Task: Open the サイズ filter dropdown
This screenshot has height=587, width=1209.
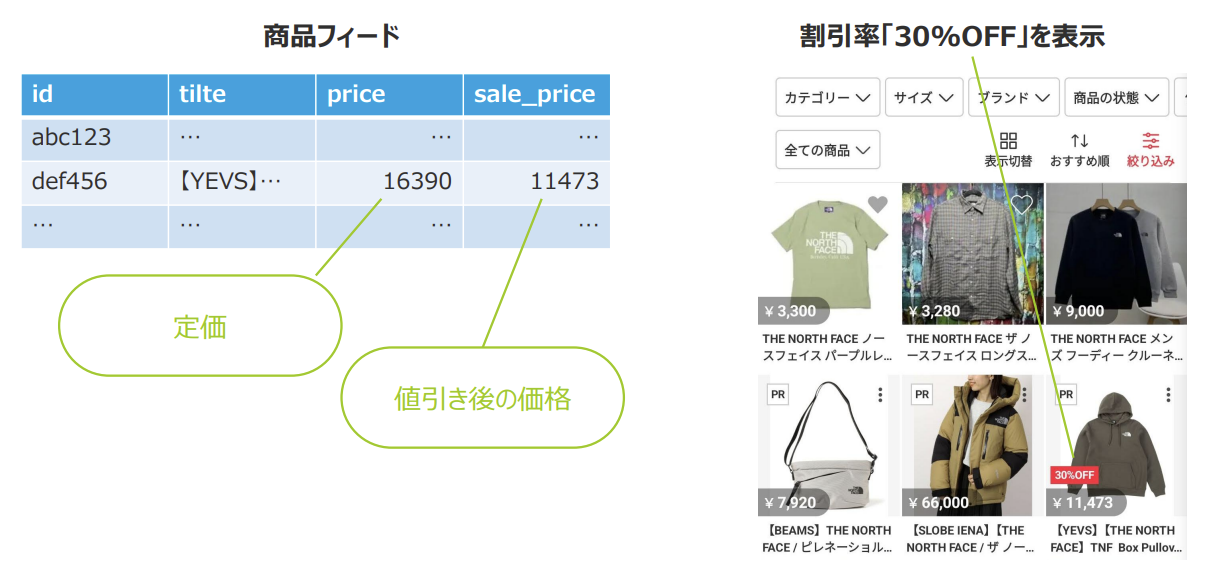Action: pyautogui.click(x=923, y=98)
